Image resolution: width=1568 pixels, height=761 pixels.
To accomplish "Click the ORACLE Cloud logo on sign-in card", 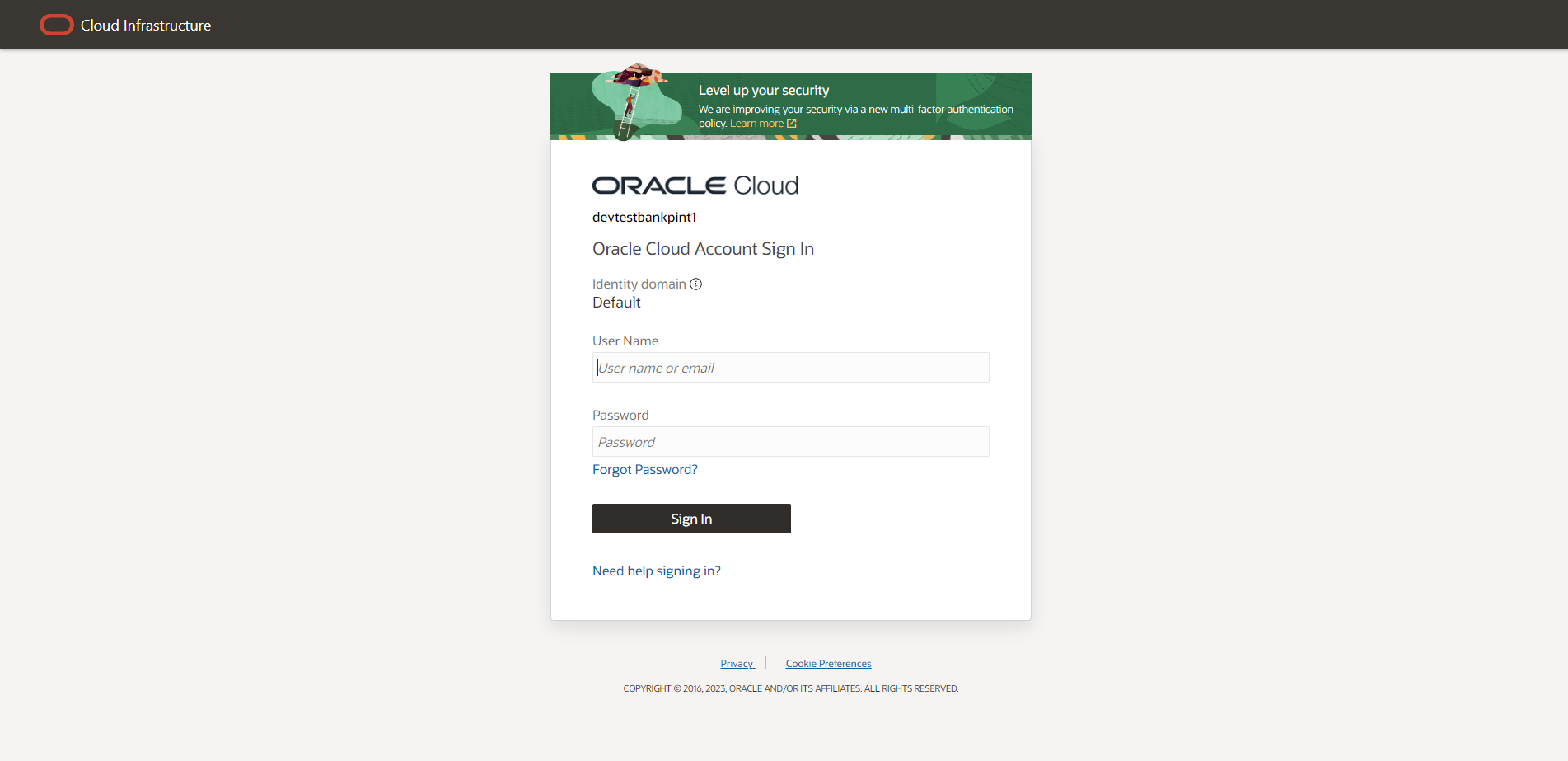I will click(695, 186).
